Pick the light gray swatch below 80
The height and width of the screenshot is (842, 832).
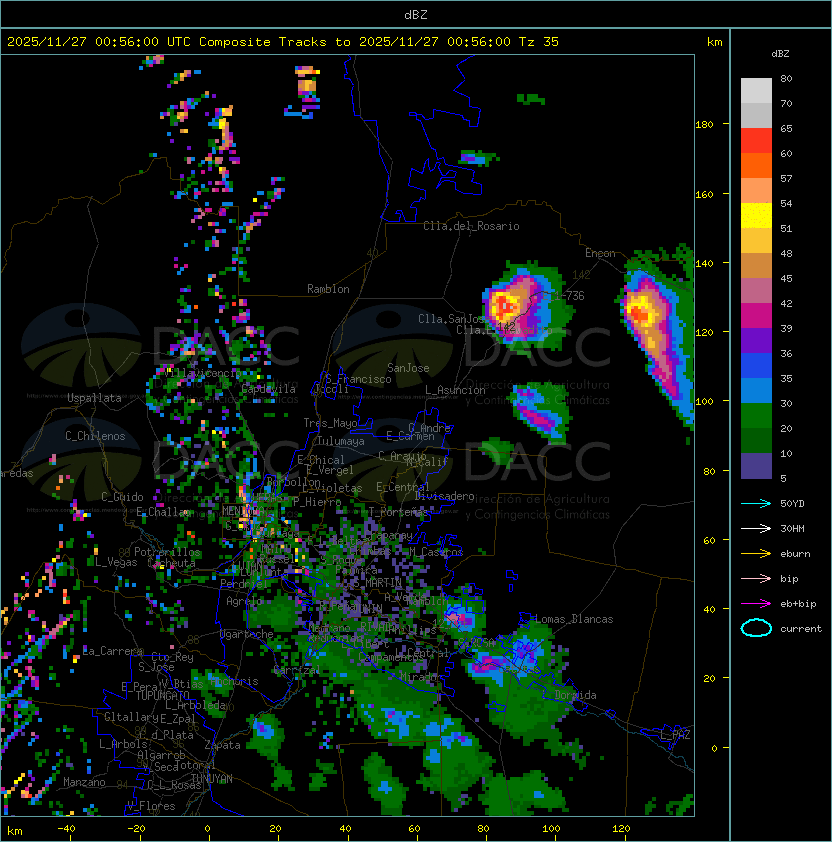(x=756, y=91)
